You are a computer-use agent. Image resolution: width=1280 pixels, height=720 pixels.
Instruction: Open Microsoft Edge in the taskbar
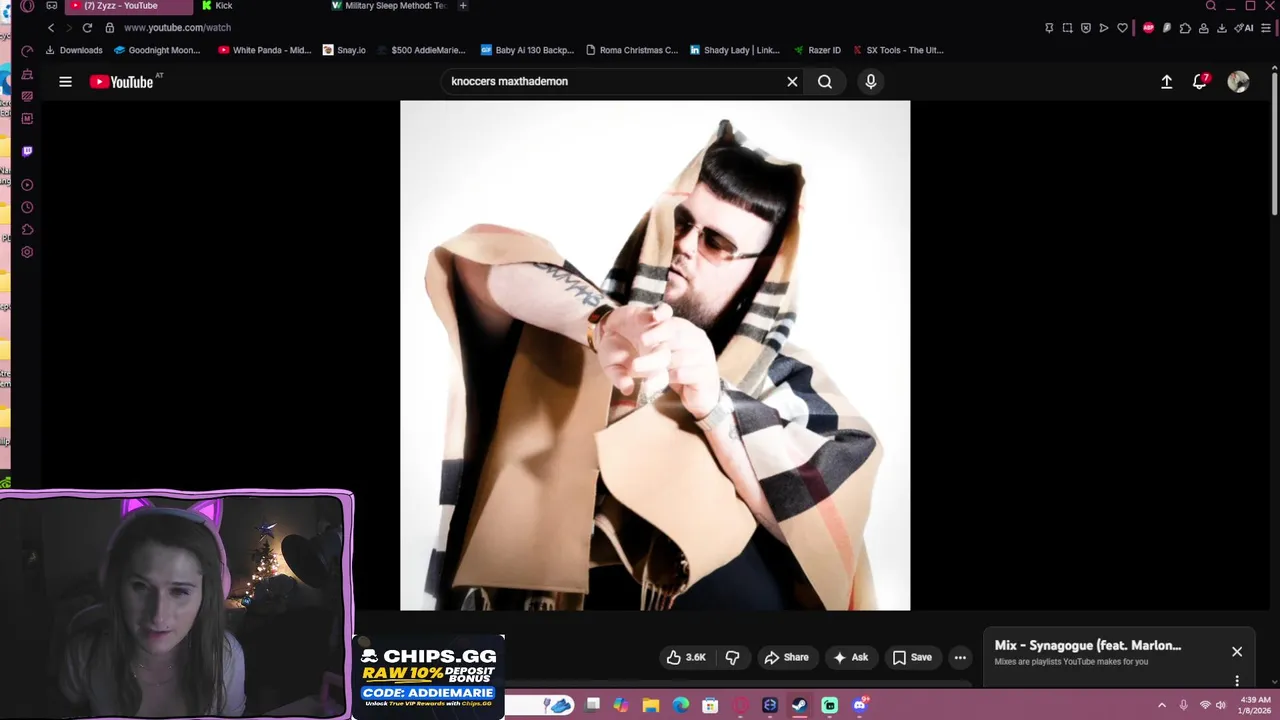681,705
